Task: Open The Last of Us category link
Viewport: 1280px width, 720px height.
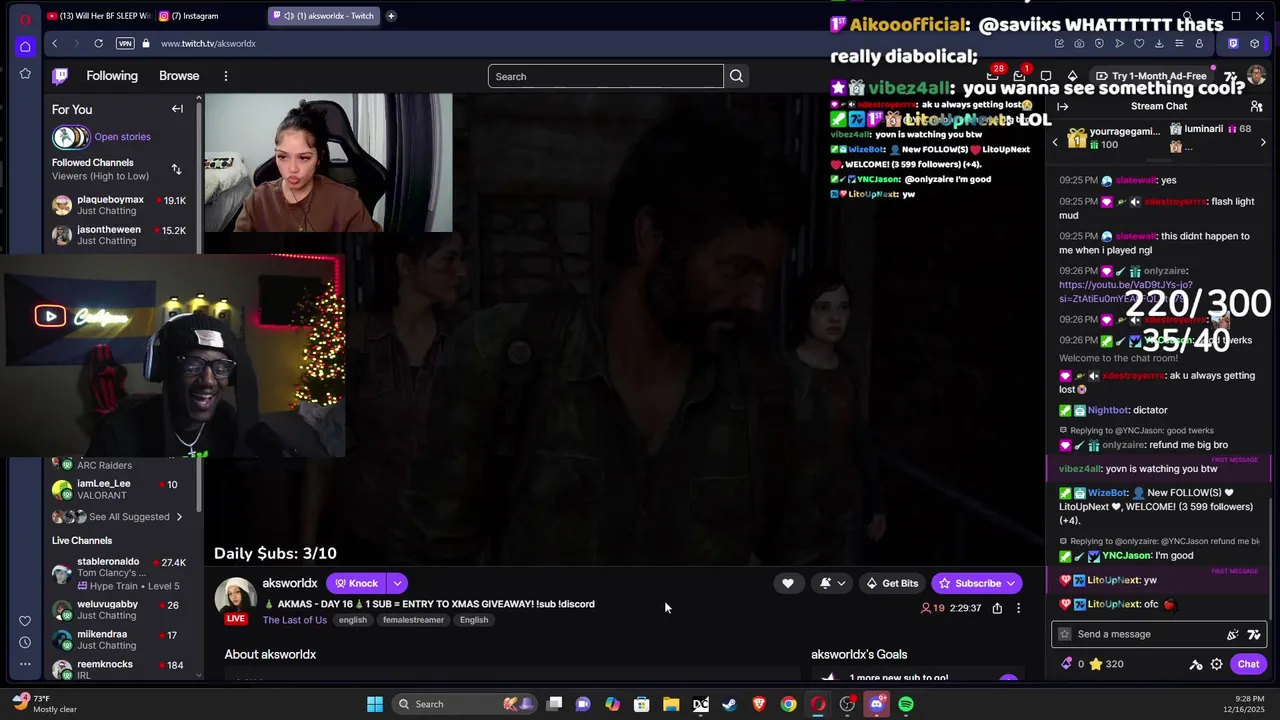Action: point(294,620)
